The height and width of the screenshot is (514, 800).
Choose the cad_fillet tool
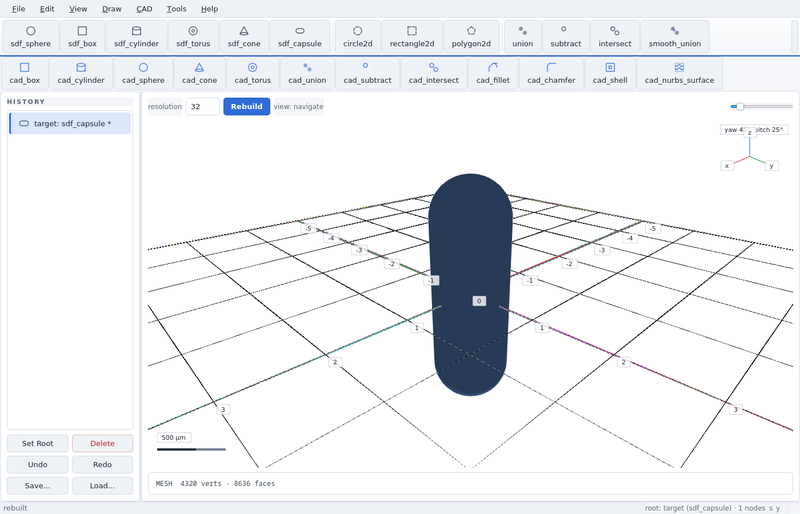tap(492, 74)
